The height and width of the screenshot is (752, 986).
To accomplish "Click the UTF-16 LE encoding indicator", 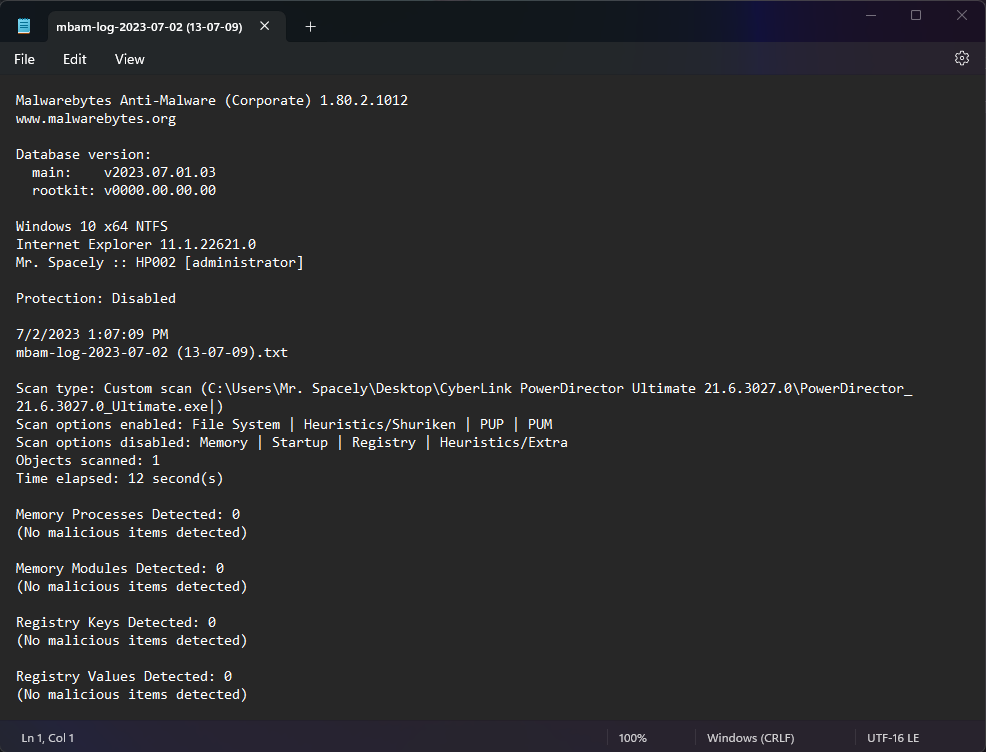I will tap(893, 738).
